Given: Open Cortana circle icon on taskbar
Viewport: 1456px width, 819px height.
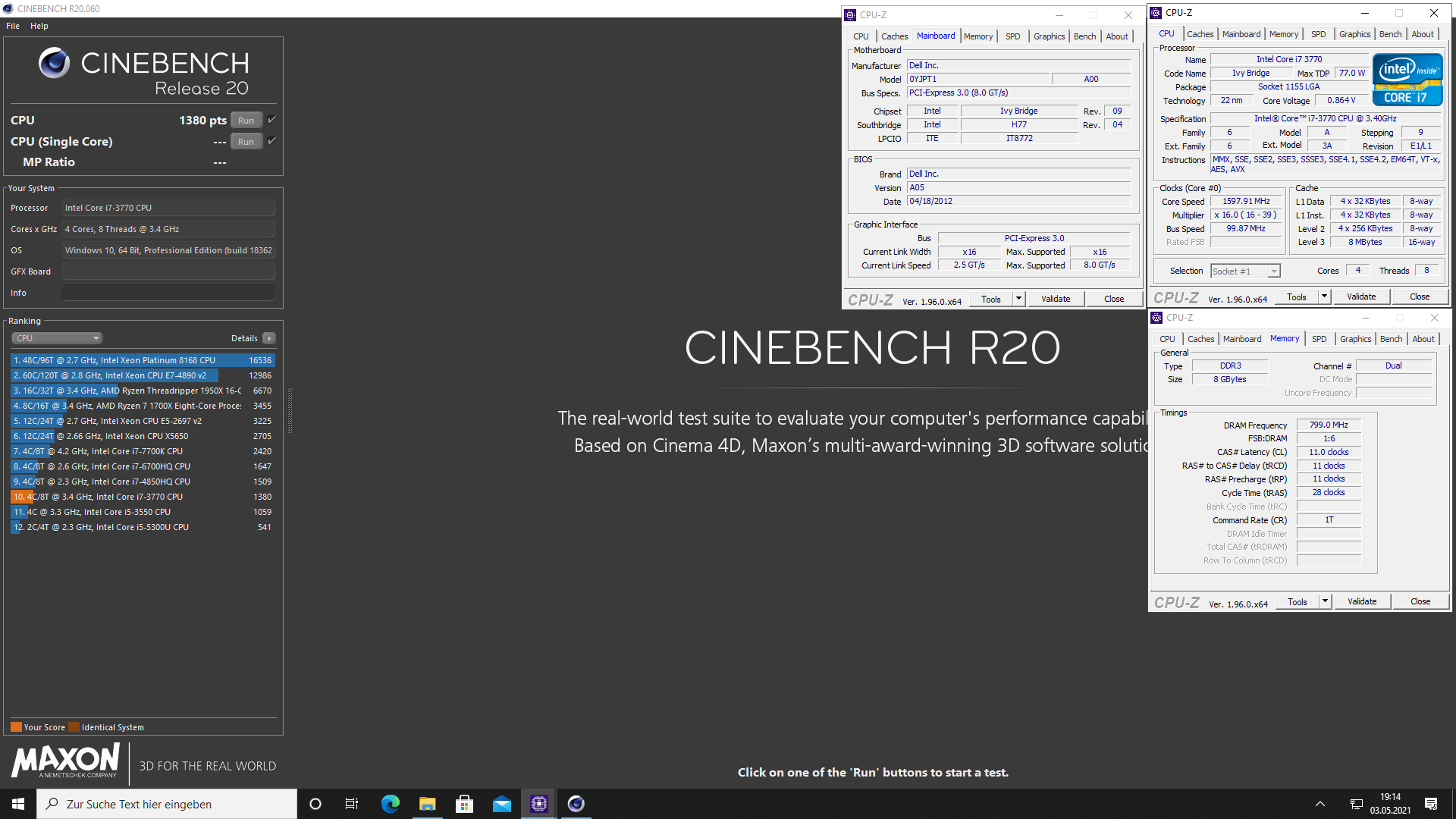Looking at the screenshot, I should pyautogui.click(x=315, y=804).
